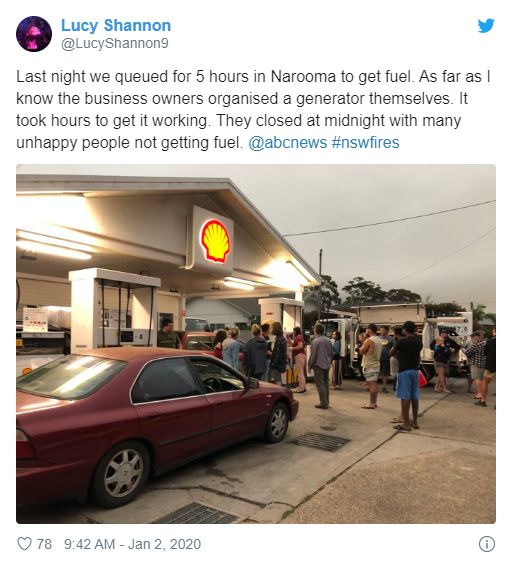The height and width of the screenshot is (563, 509).
Task: Open the @LucyShannon9 handle link
Action: [115, 43]
